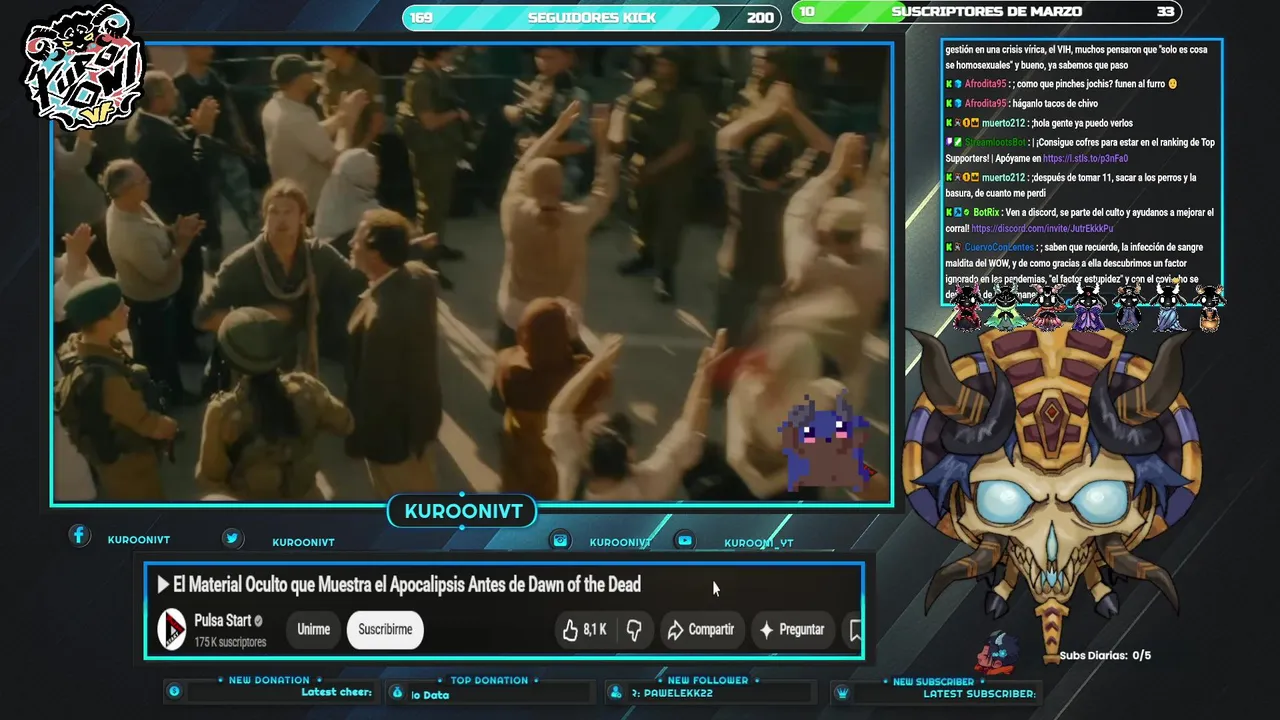Screen dimensions: 1280x720
Task: Click the Suscriptores de Marzo progress bar
Action: pos(987,12)
